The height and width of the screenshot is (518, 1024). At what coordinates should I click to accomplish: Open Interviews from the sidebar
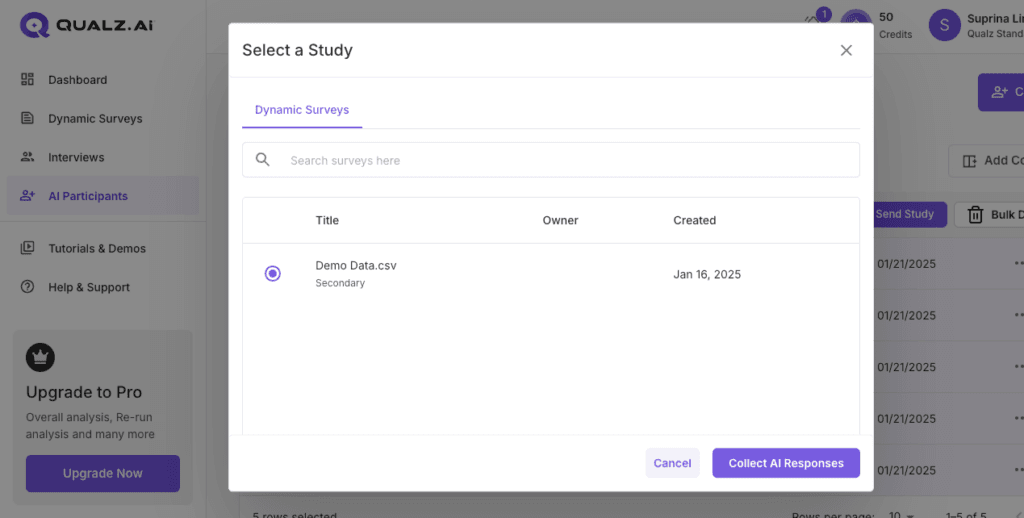(x=103, y=157)
